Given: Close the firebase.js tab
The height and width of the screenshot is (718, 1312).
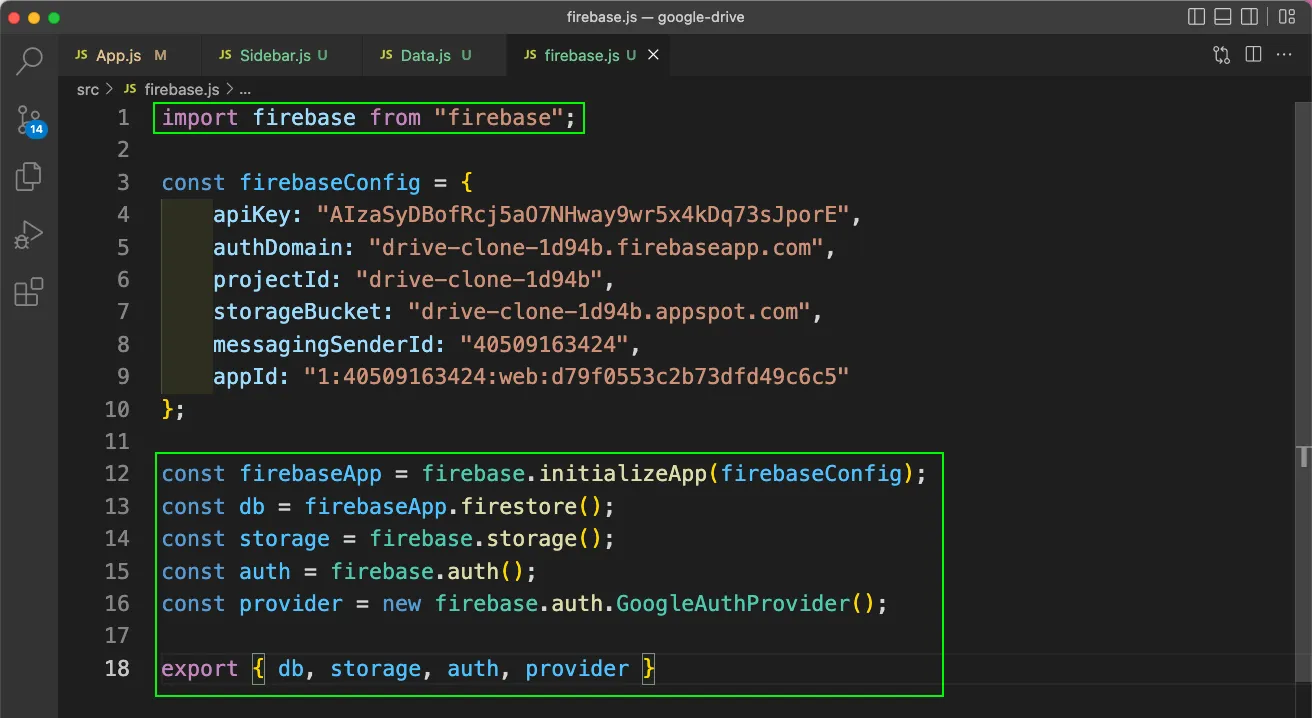Looking at the screenshot, I should (x=653, y=55).
